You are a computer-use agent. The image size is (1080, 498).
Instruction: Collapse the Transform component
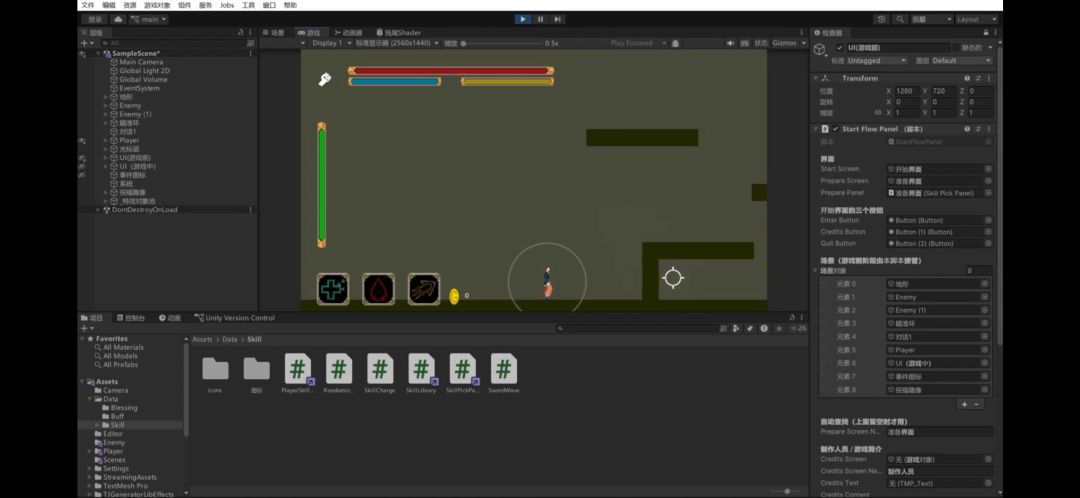[816, 79]
